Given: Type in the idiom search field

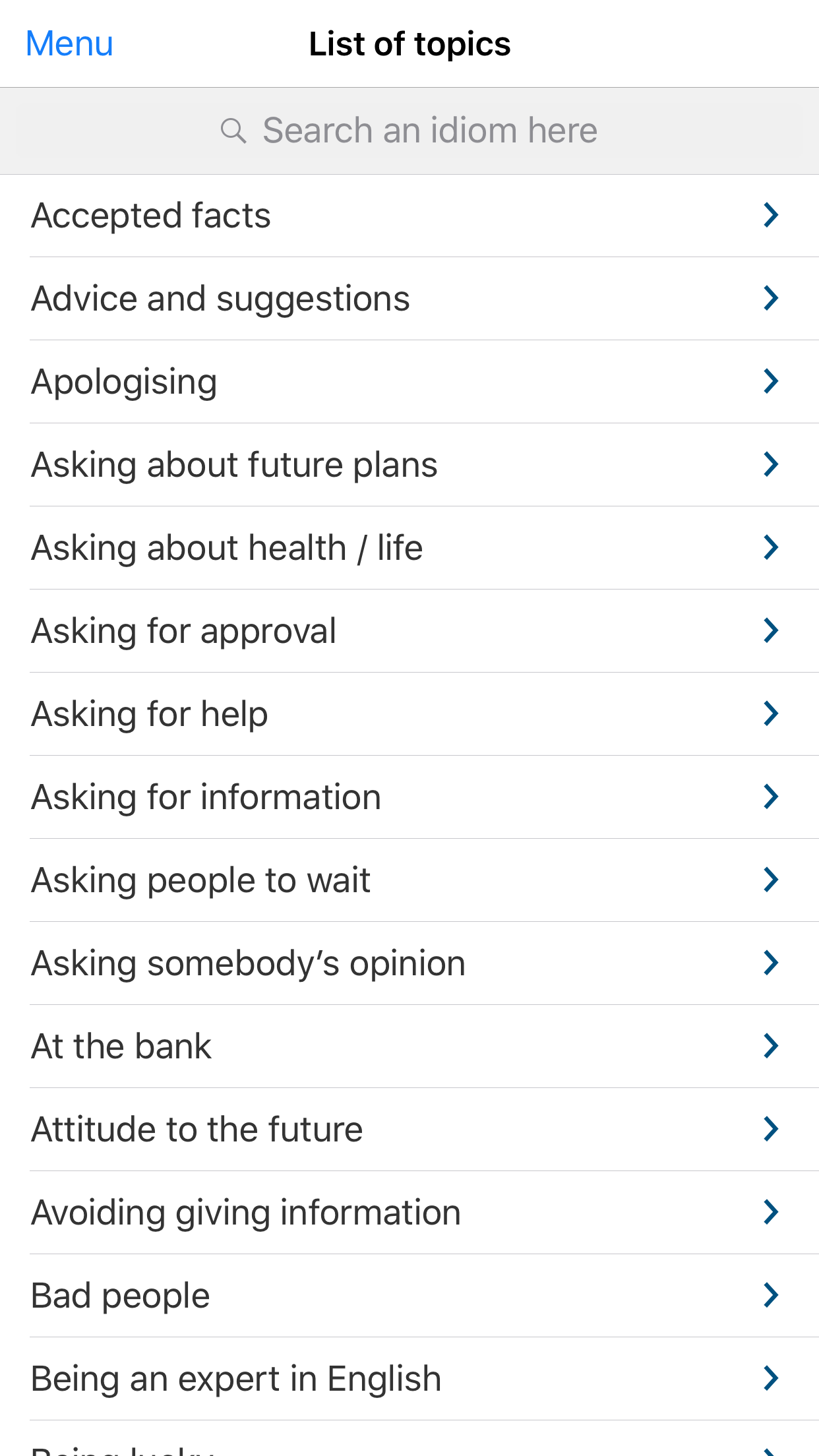Looking at the screenshot, I should point(429,131).
